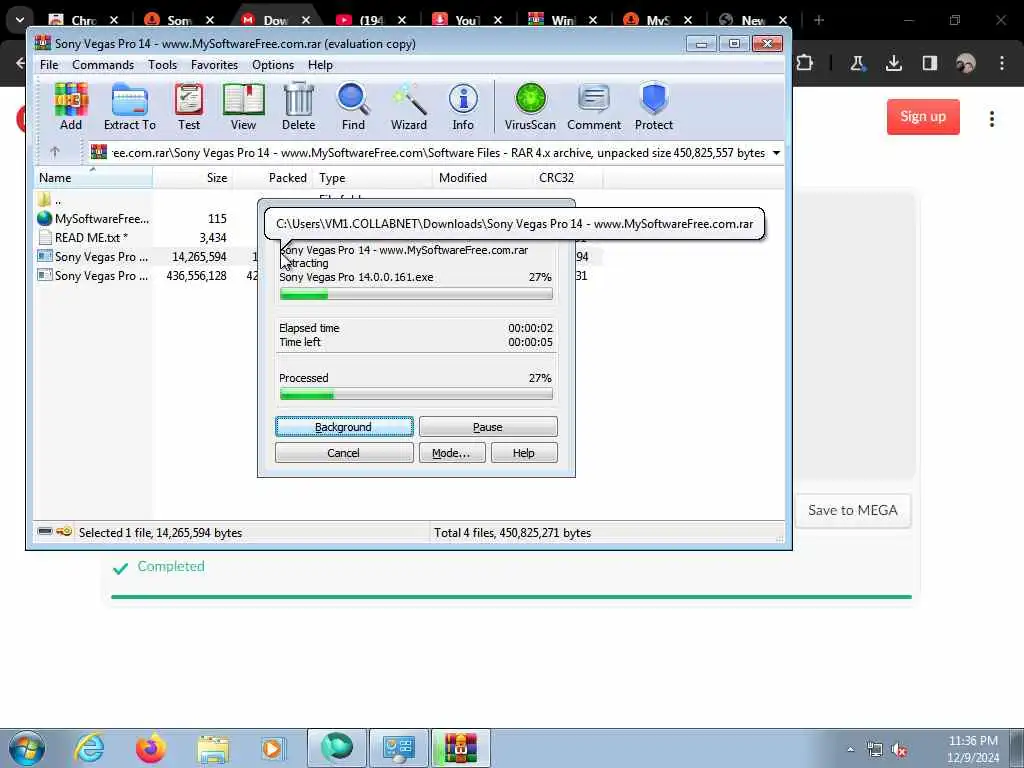Viewport: 1024px width, 768px height.
Task: Click the Find magnifier icon
Action: click(353, 106)
